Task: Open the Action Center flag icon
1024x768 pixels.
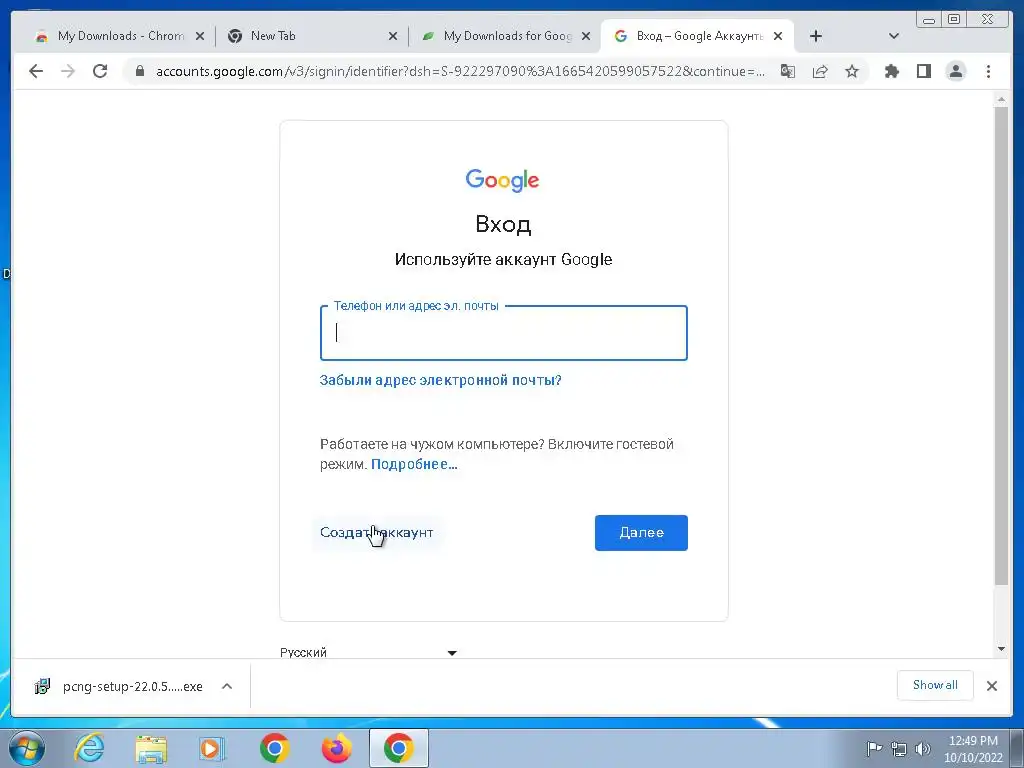Action: click(874, 748)
